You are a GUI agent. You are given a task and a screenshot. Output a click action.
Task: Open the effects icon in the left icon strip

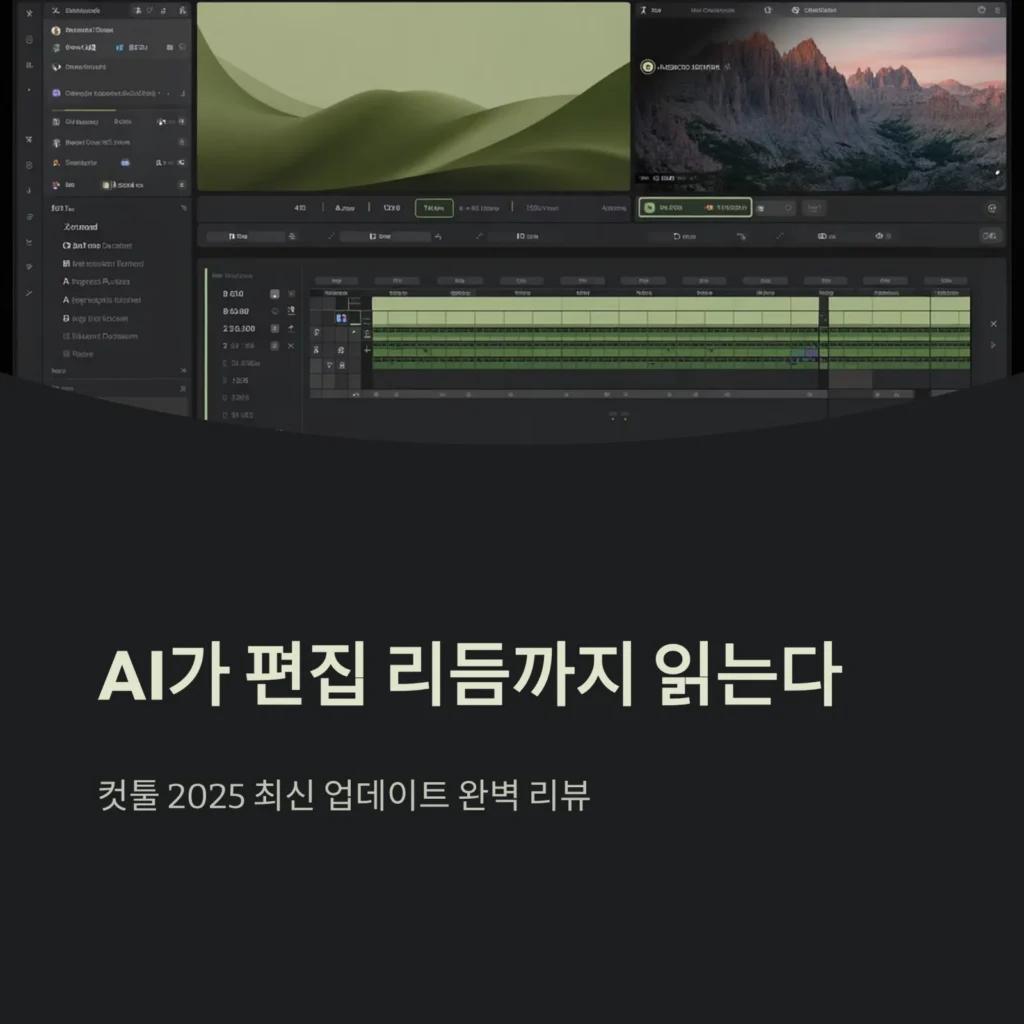click(29, 164)
